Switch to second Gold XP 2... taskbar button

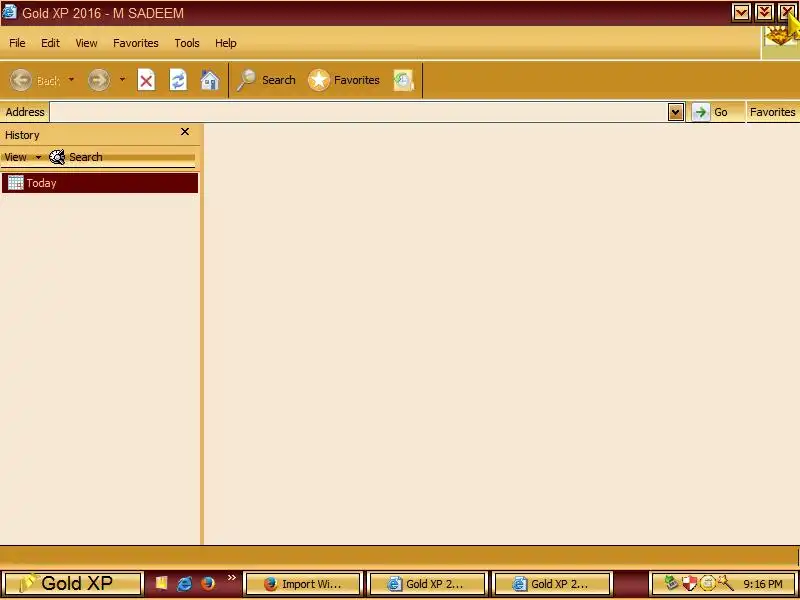[553, 584]
